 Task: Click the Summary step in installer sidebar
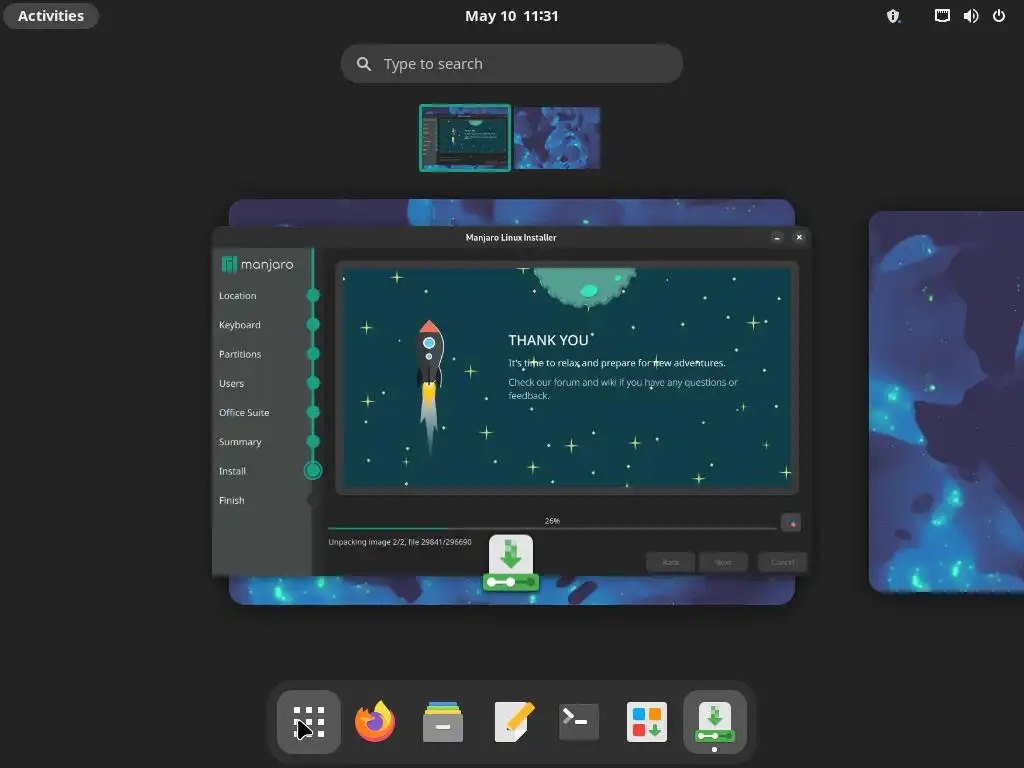(x=240, y=442)
